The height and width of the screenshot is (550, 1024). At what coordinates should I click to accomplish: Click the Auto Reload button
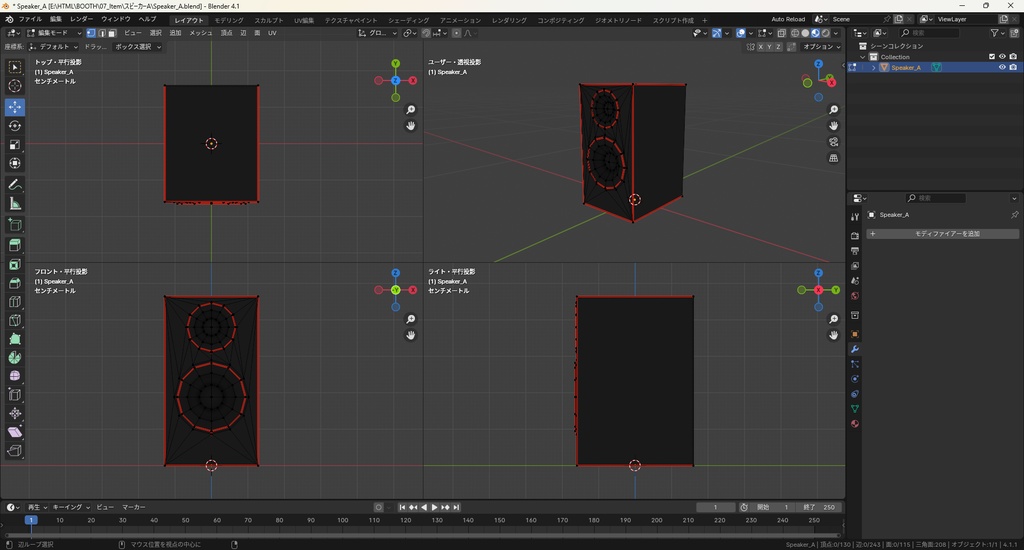click(788, 19)
